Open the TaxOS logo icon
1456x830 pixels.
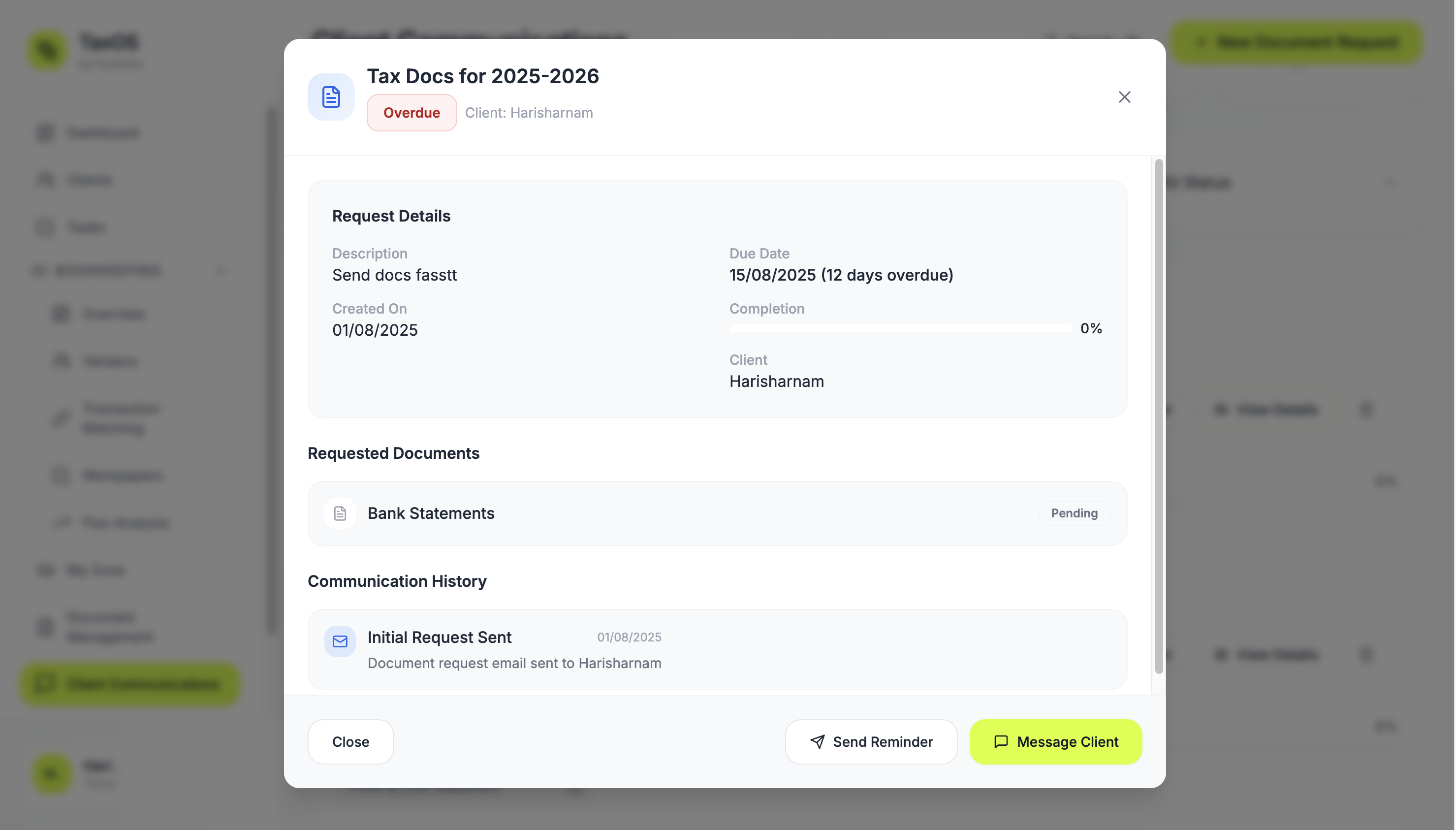[47, 50]
